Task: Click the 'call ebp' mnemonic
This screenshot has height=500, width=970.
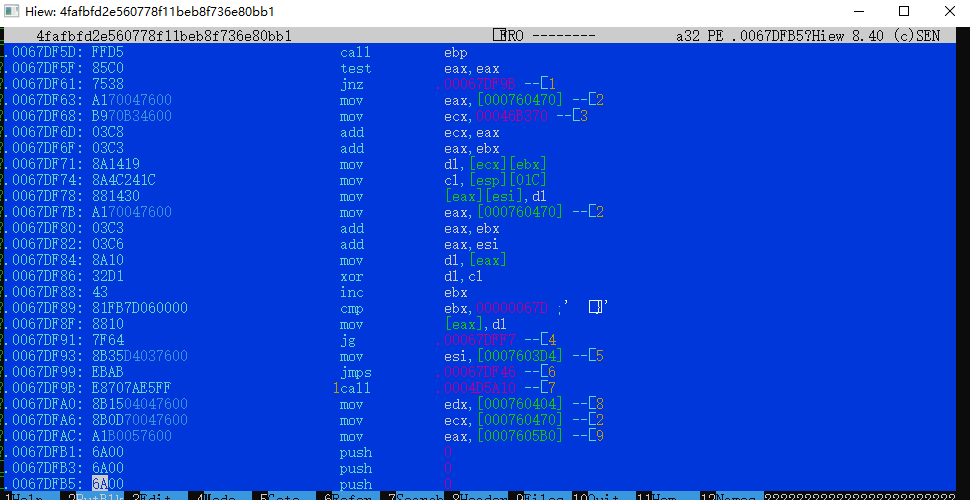Action: point(355,52)
